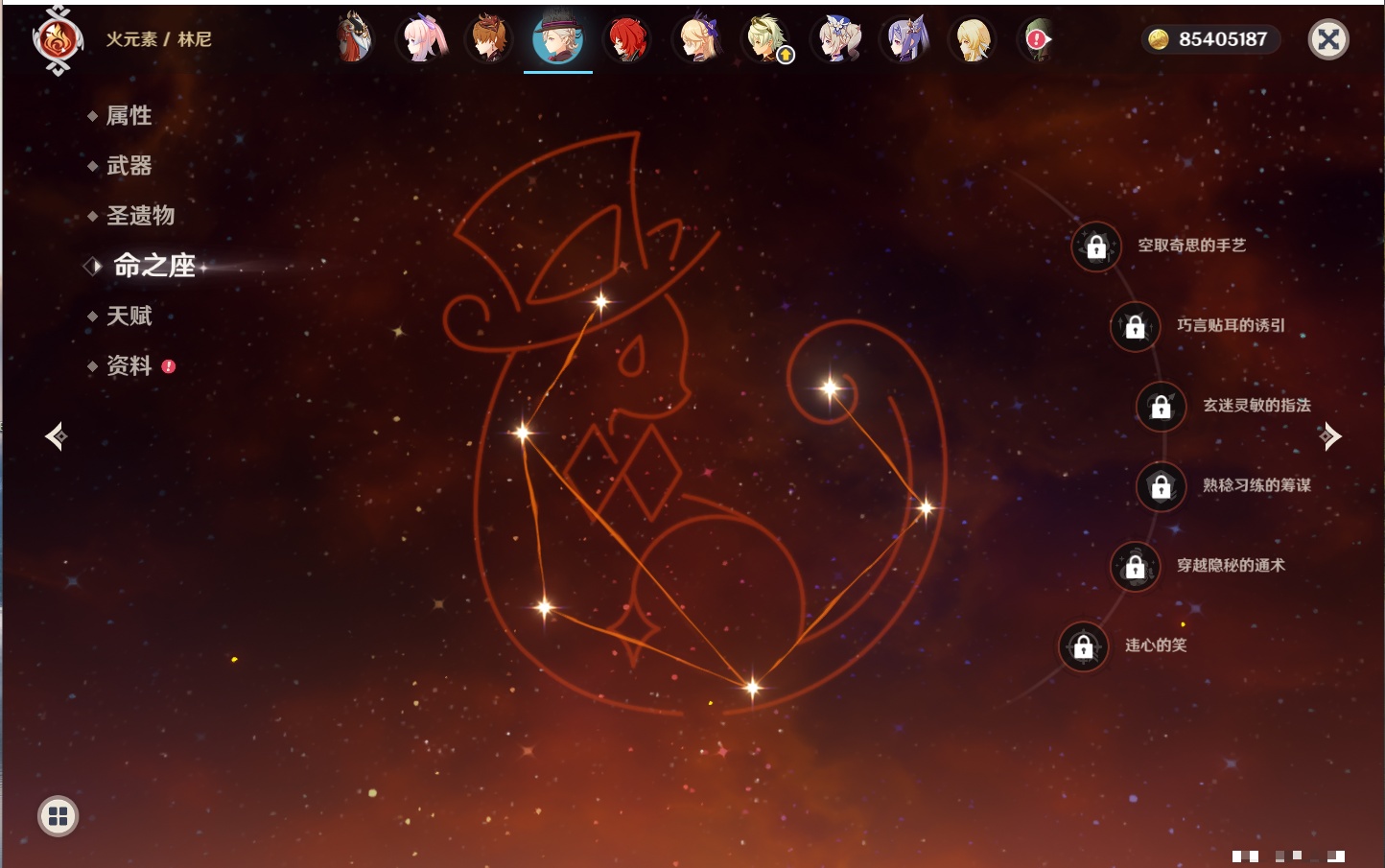Select the masked red-haired character portrait
The width and height of the screenshot is (1385, 868).
(x=353, y=38)
